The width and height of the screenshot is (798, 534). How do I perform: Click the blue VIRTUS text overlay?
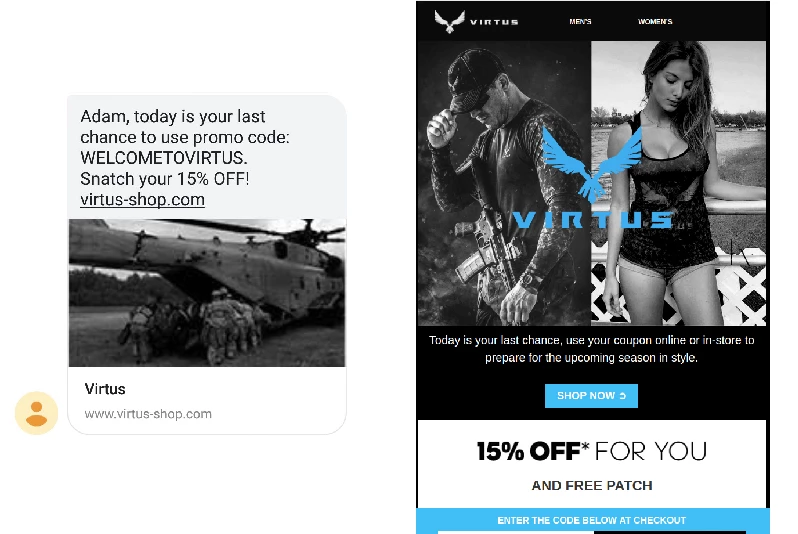coord(592,220)
